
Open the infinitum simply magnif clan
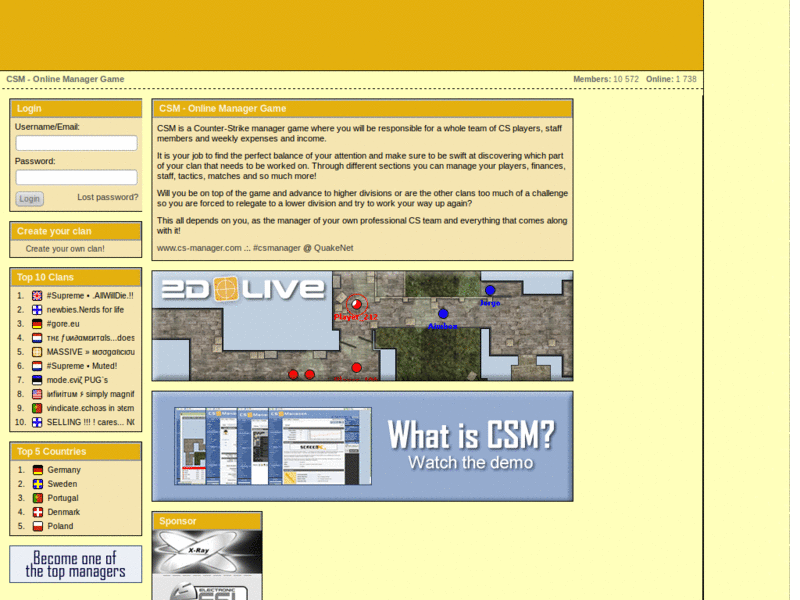click(x=90, y=394)
